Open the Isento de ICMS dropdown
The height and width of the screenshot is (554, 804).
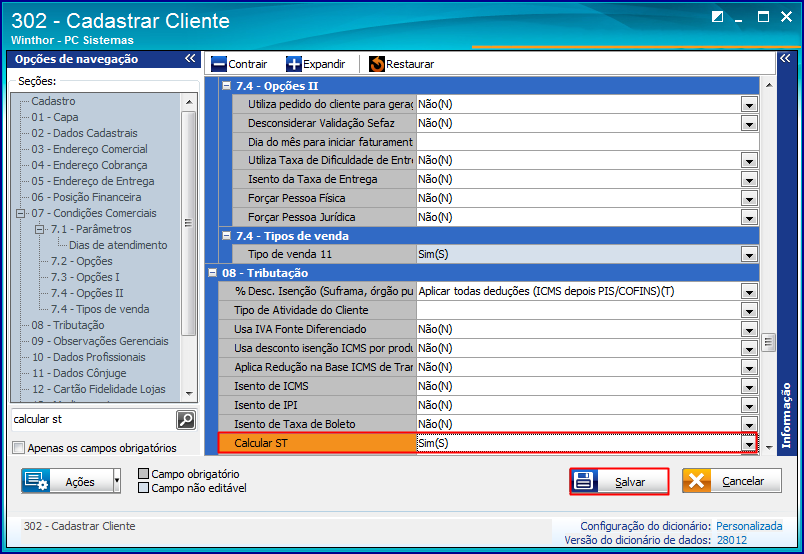pos(749,386)
